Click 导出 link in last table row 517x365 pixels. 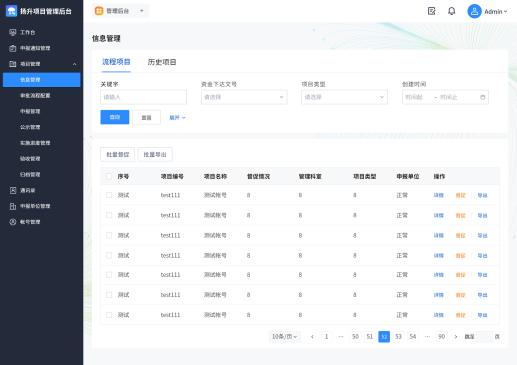(482, 315)
